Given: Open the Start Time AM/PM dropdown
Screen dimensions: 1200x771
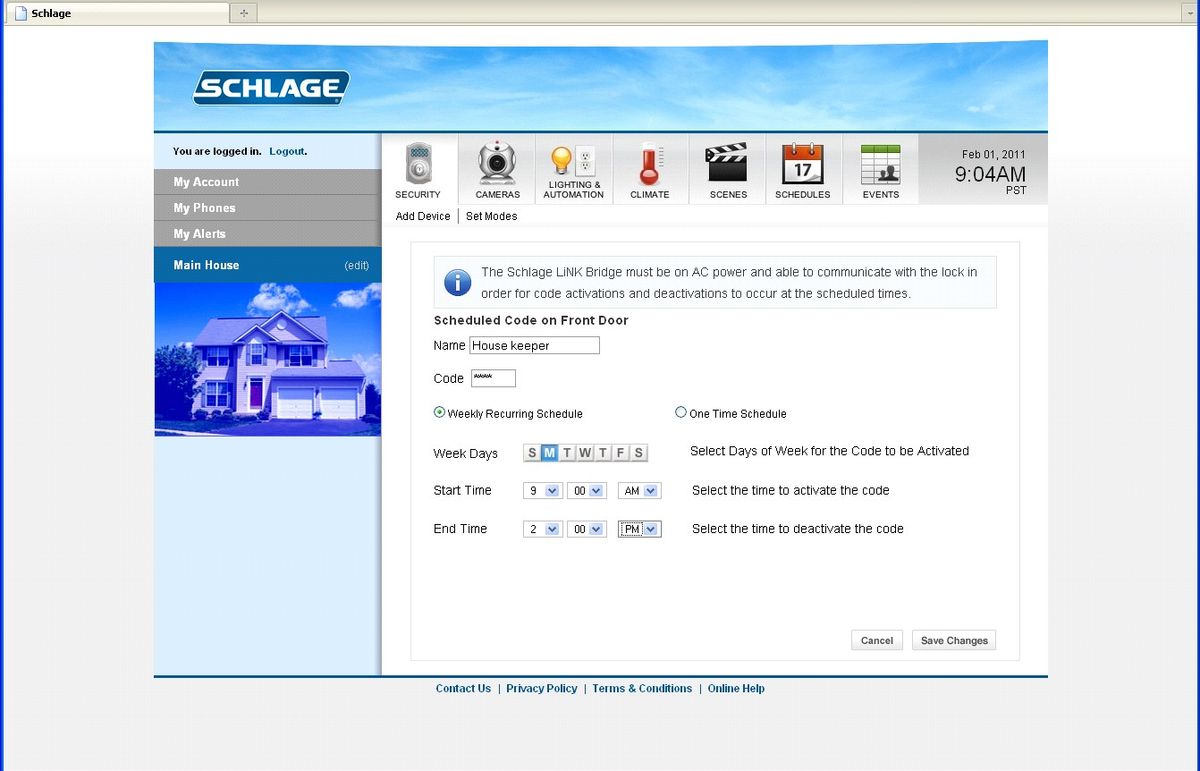Looking at the screenshot, I should [640, 491].
